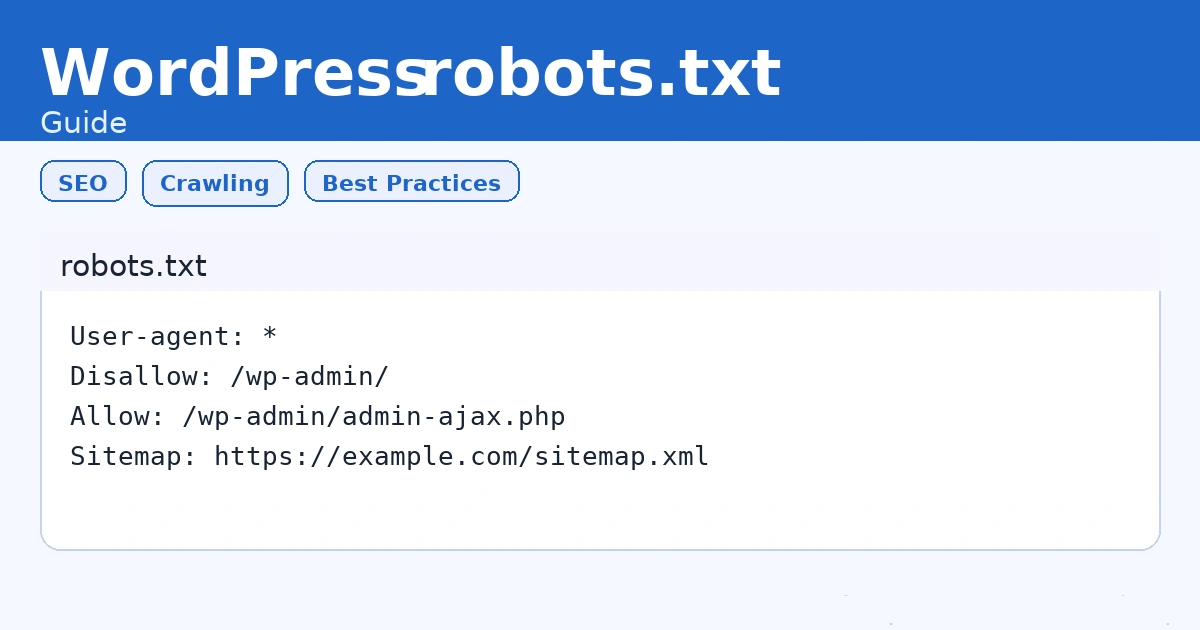Click the Guide subtitle under the heading
This screenshot has height=630, width=1200.
[83, 123]
